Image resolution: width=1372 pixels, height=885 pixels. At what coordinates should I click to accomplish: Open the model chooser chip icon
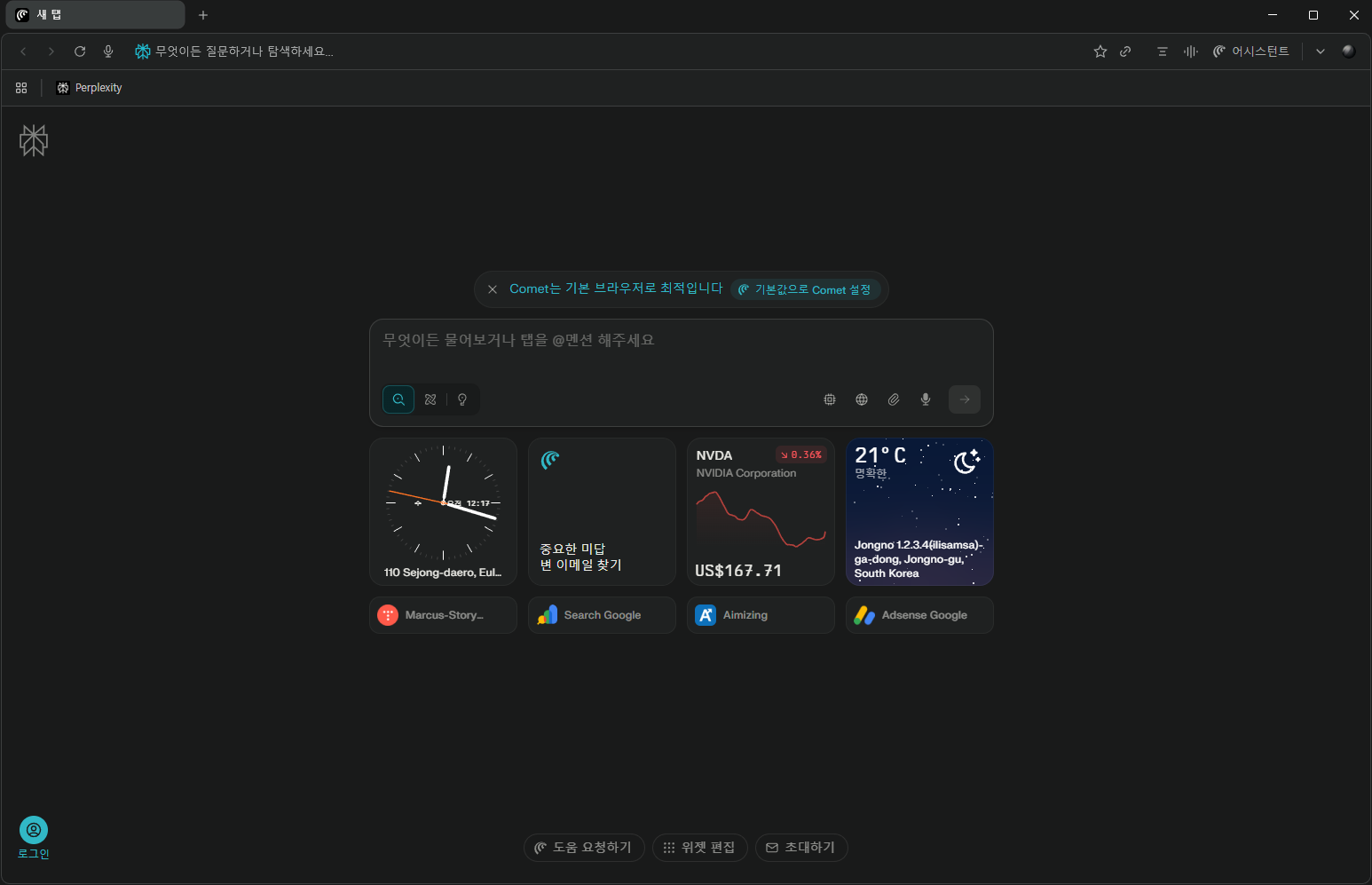830,399
